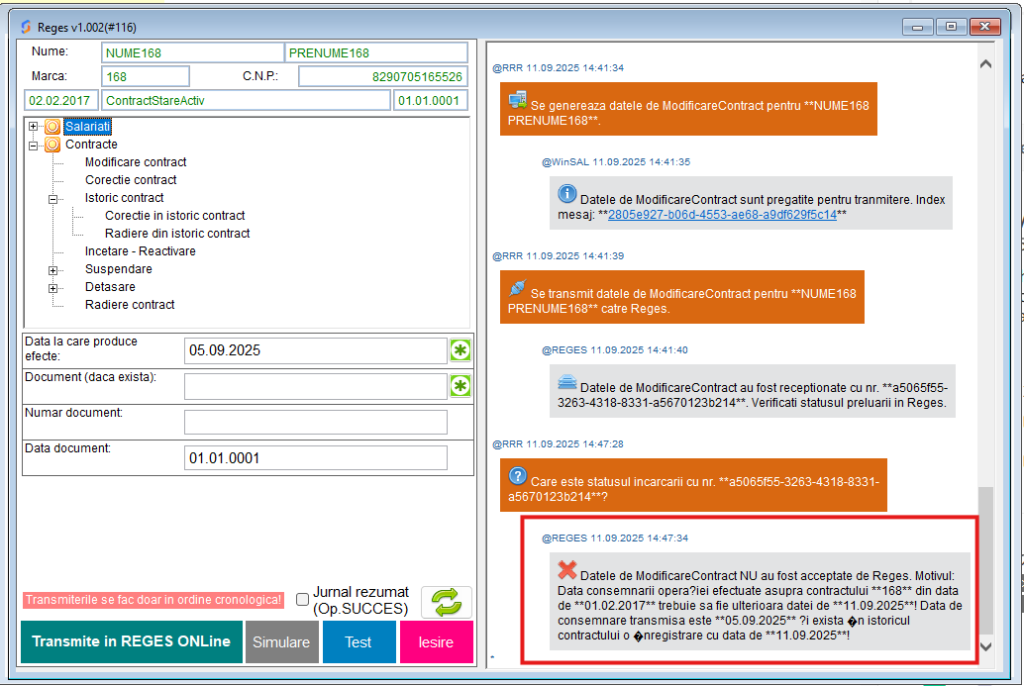The height and width of the screenshot is (686, 1024).
Task: Click the Nume field with NUME168
Action: [x=193, y=53]
